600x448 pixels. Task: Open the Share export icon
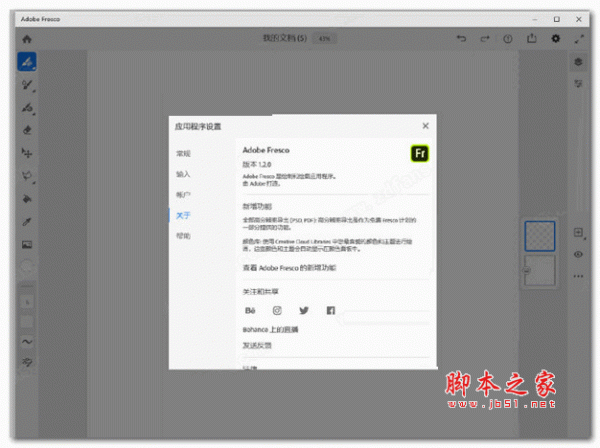(532, 38)
